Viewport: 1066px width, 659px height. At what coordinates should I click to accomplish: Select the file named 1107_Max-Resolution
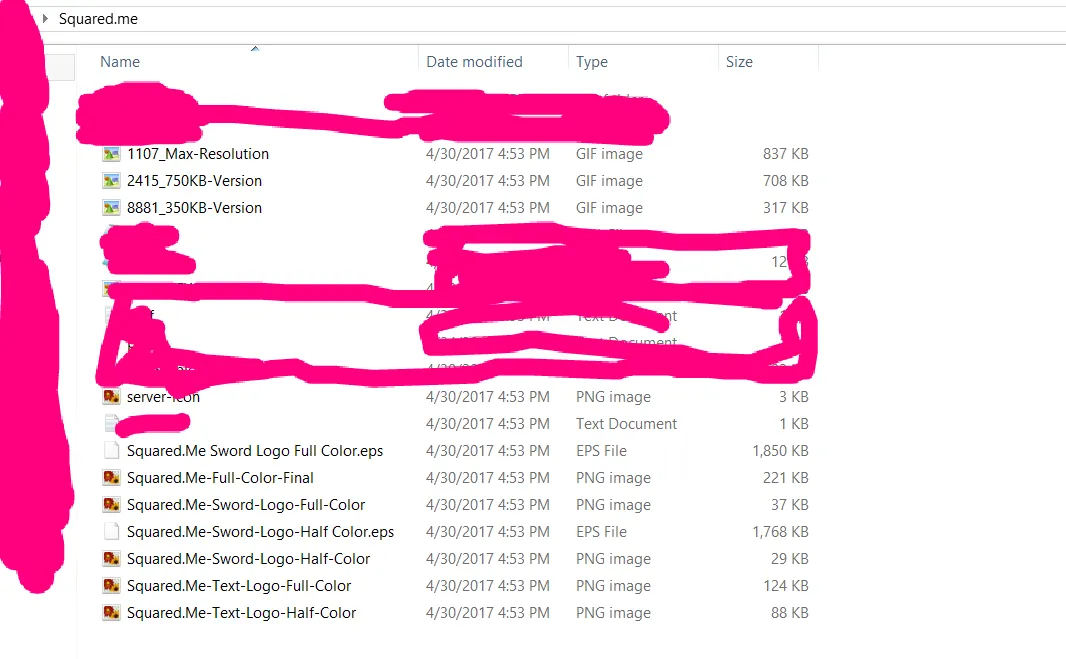[x=198, y=154]
